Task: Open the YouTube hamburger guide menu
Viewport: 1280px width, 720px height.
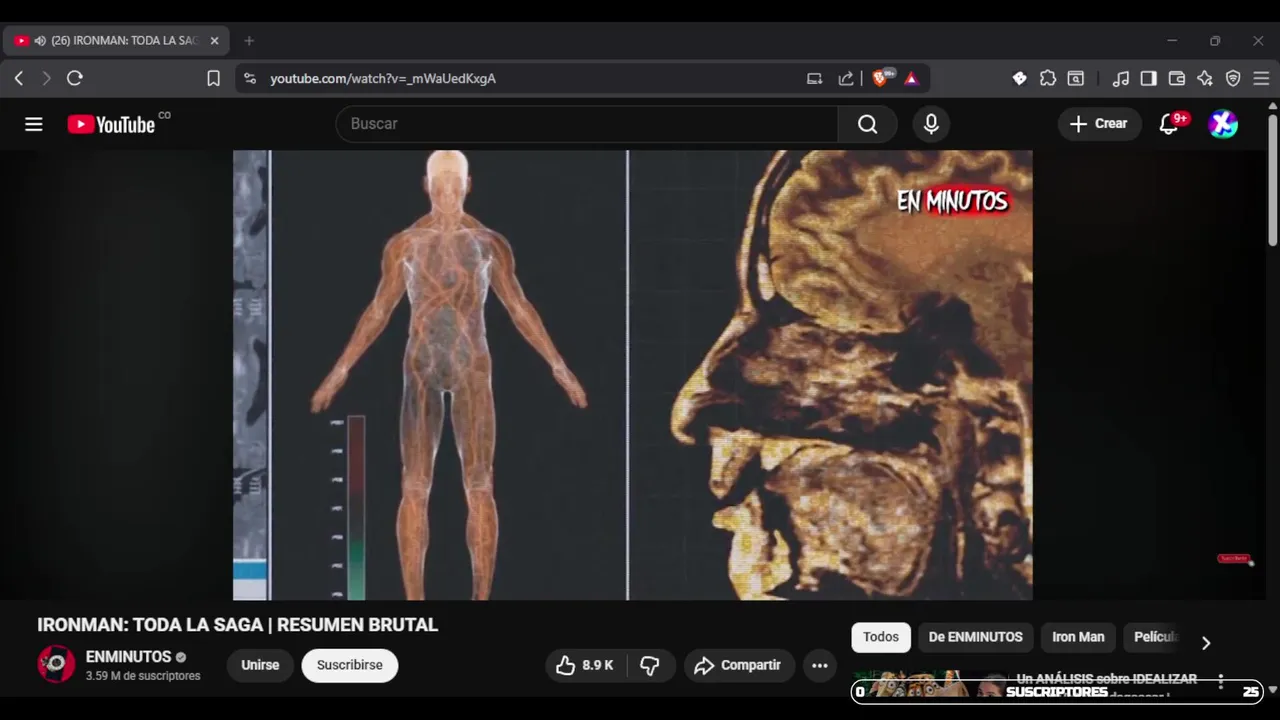Action: 34,124
